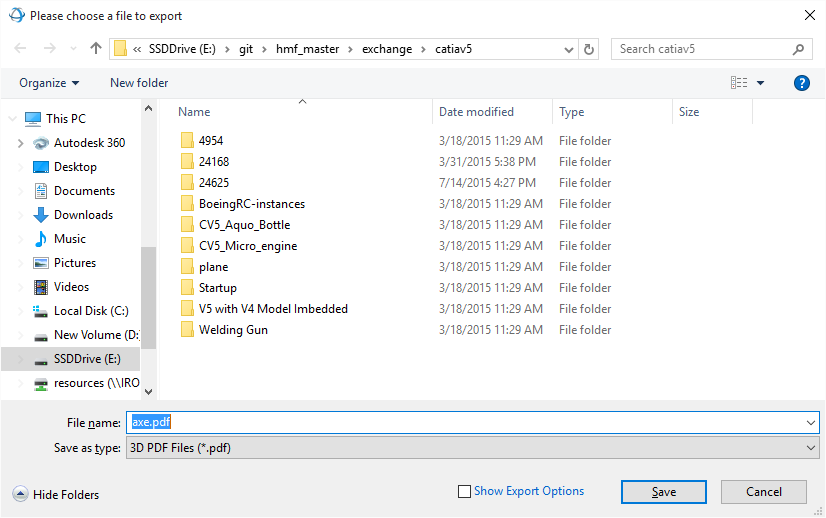Open the Organize menu

48,83
